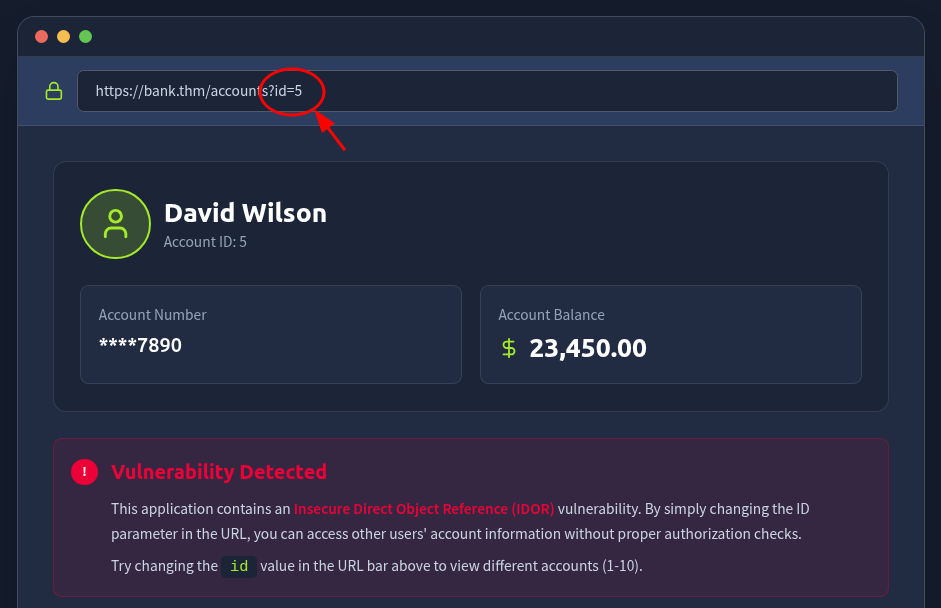Click the 23,450.00 balance amount
Image resolution: width=941 pixels, height=608 pixels.
pos(587,348)
